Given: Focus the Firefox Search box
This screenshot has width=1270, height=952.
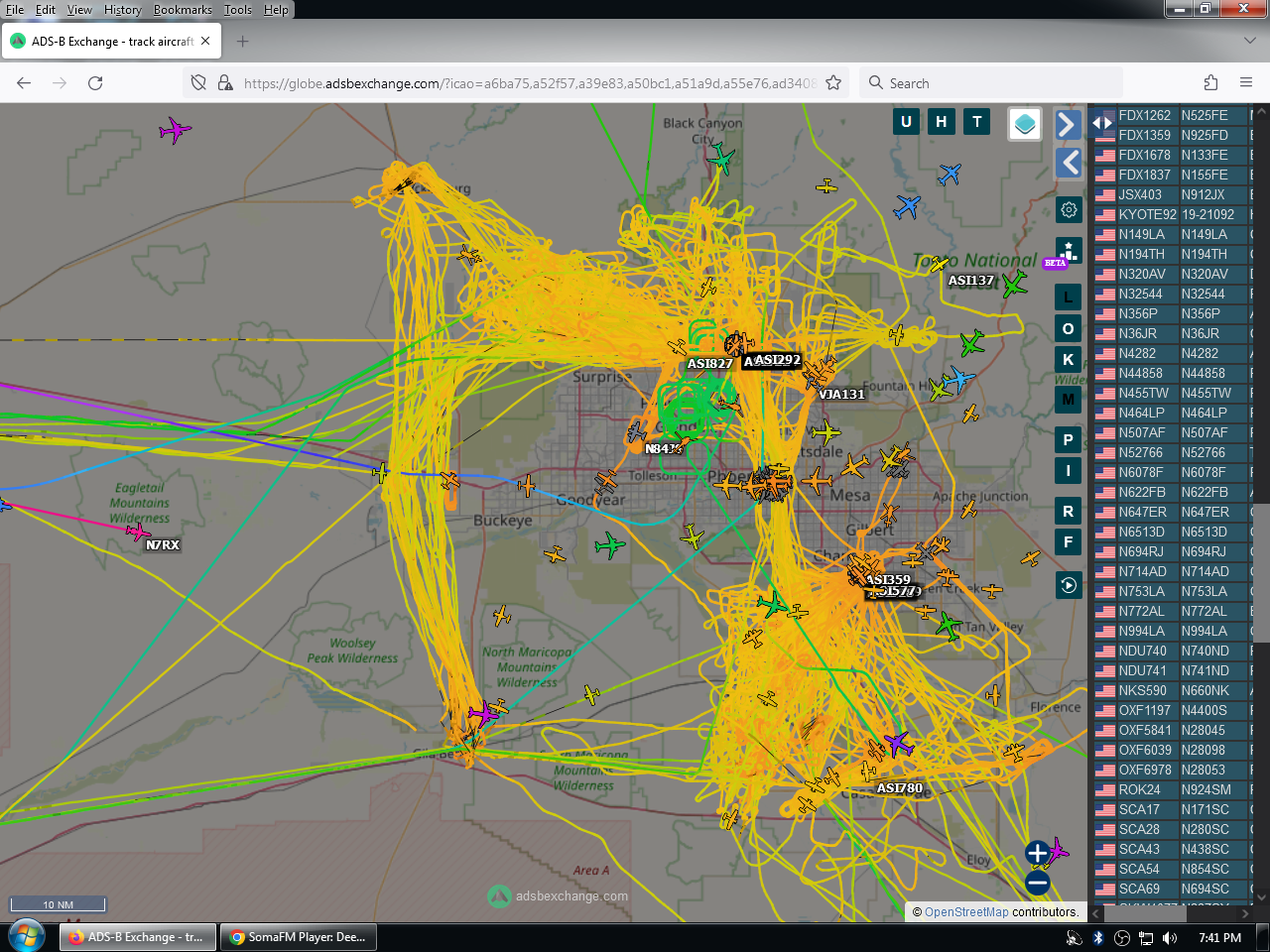Looking at the screenshot, I should [x=990, y=83].
